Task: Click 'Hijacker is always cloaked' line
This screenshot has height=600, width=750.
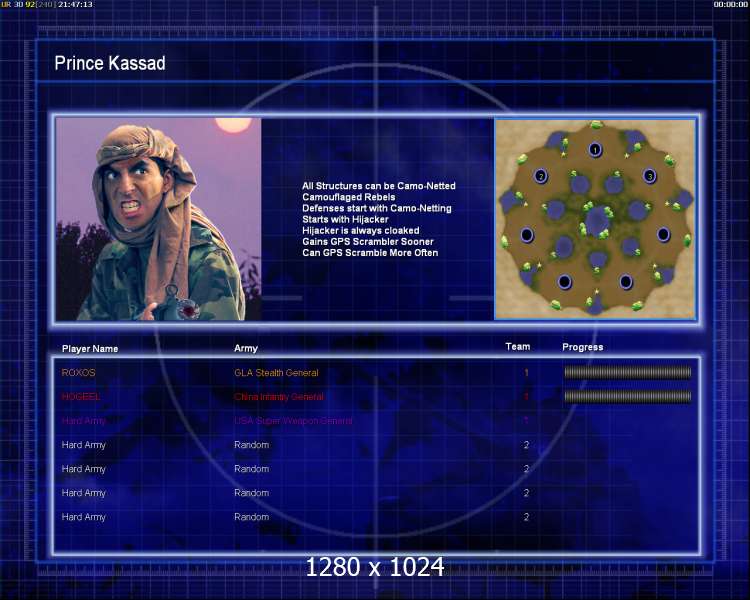Action: click(361, 231)
